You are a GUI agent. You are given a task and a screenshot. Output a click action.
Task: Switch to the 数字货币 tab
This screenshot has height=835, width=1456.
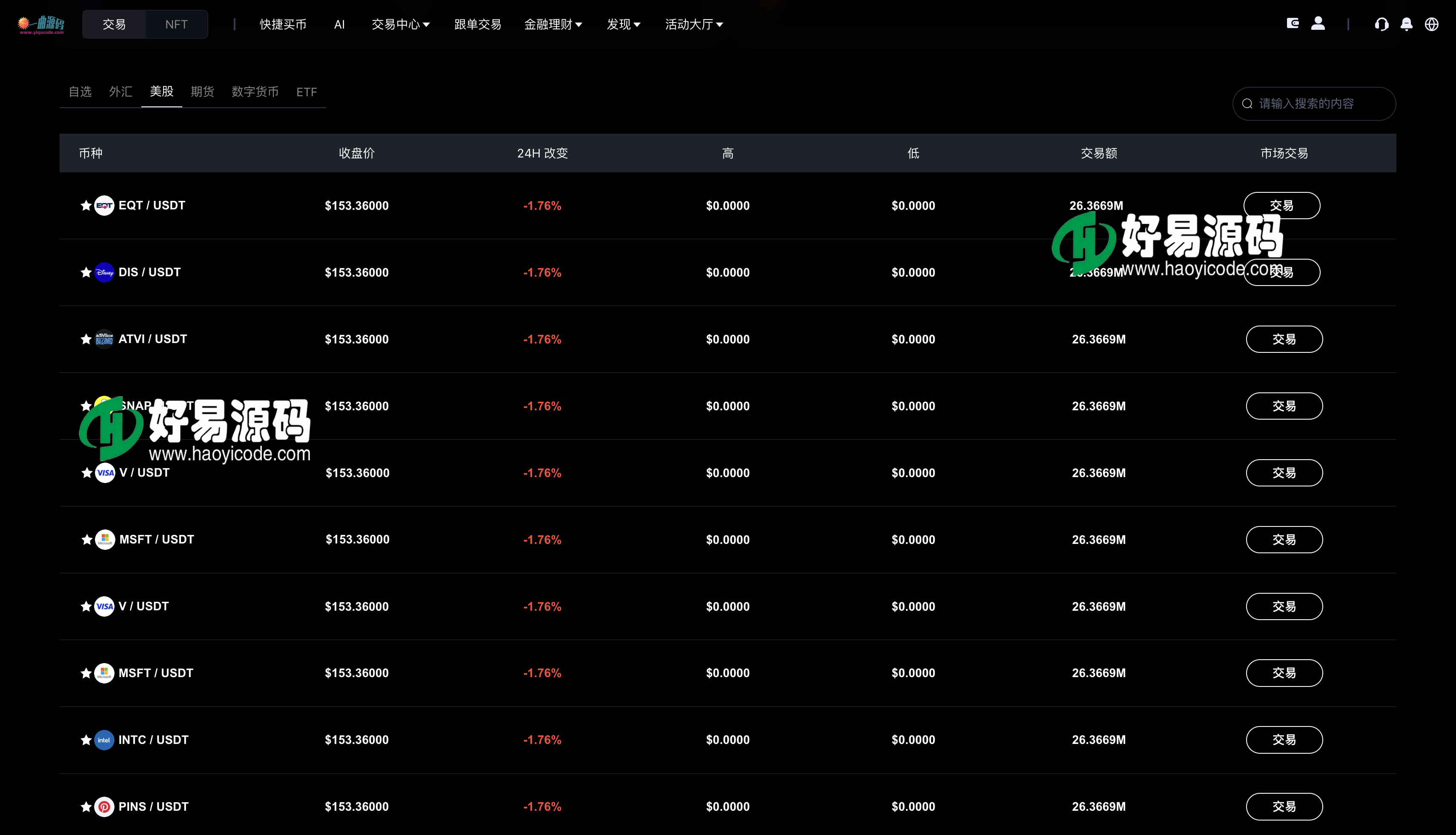(255, 92)
